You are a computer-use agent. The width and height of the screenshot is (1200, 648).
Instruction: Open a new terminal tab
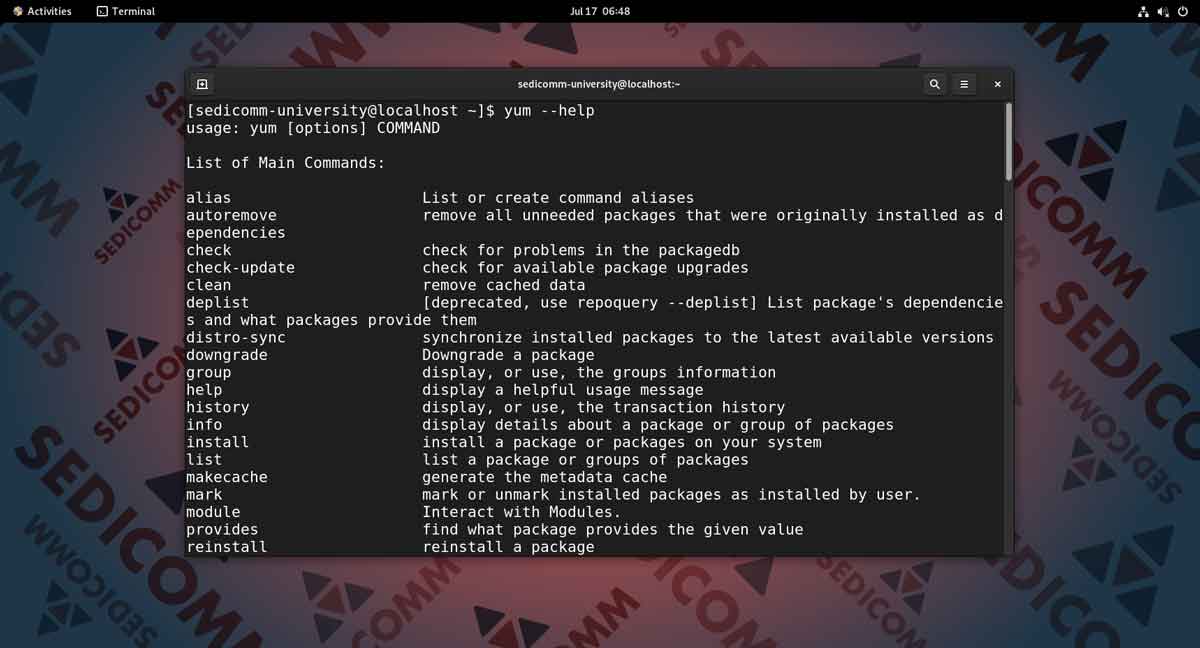tap(202, 84)
